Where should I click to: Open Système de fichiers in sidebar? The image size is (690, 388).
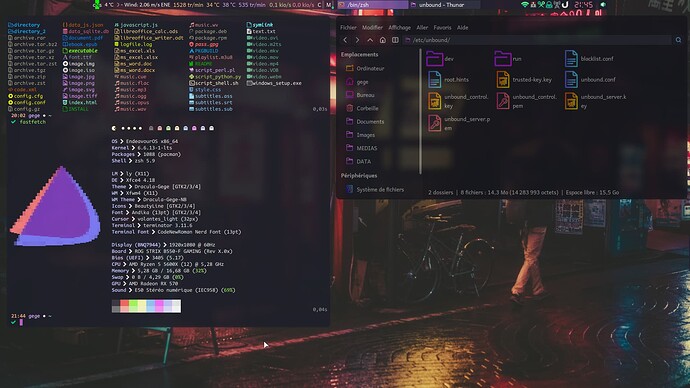(375, 190)
